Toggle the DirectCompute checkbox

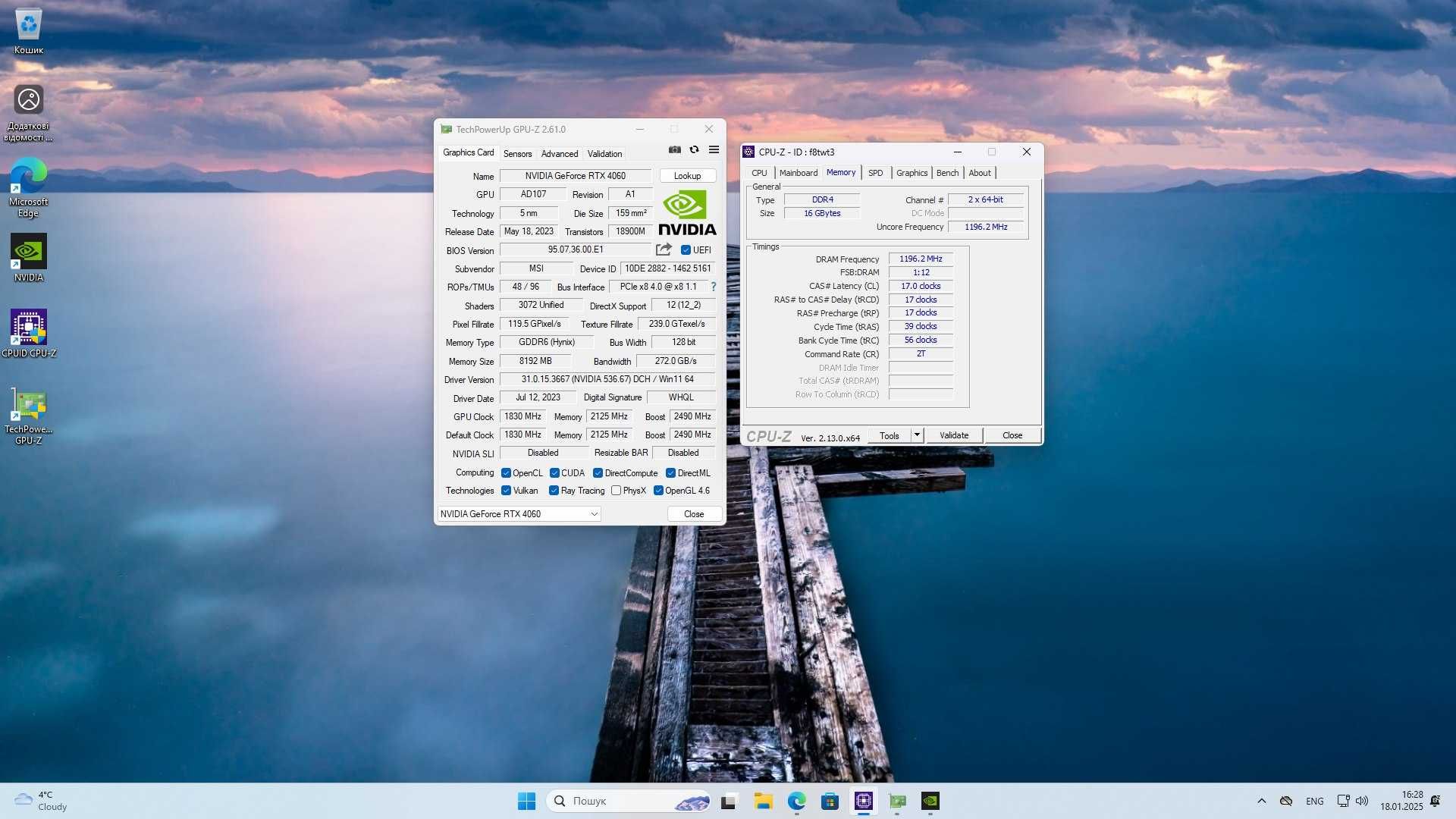coord(598,473)
